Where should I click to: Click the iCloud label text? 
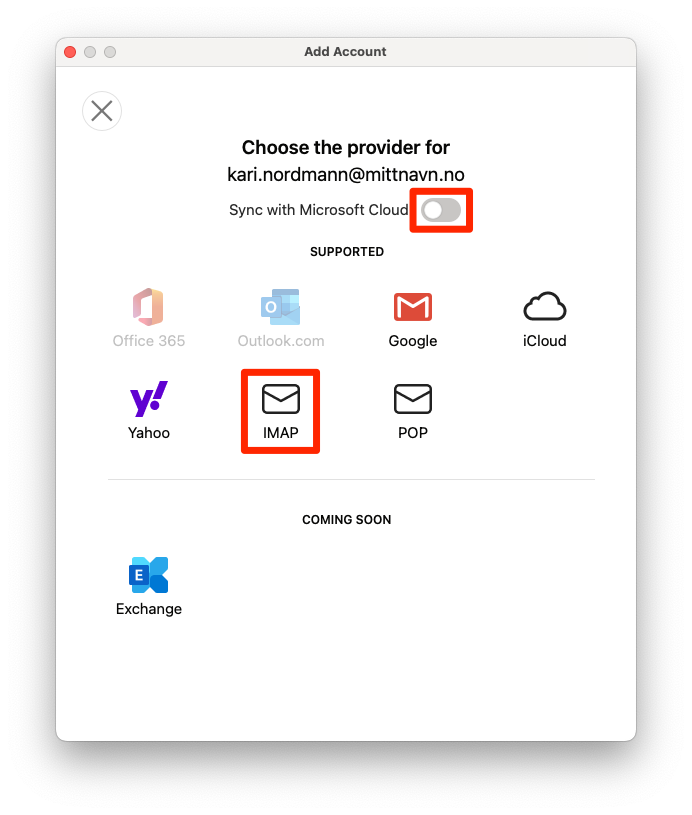click(x=544, y=341)
